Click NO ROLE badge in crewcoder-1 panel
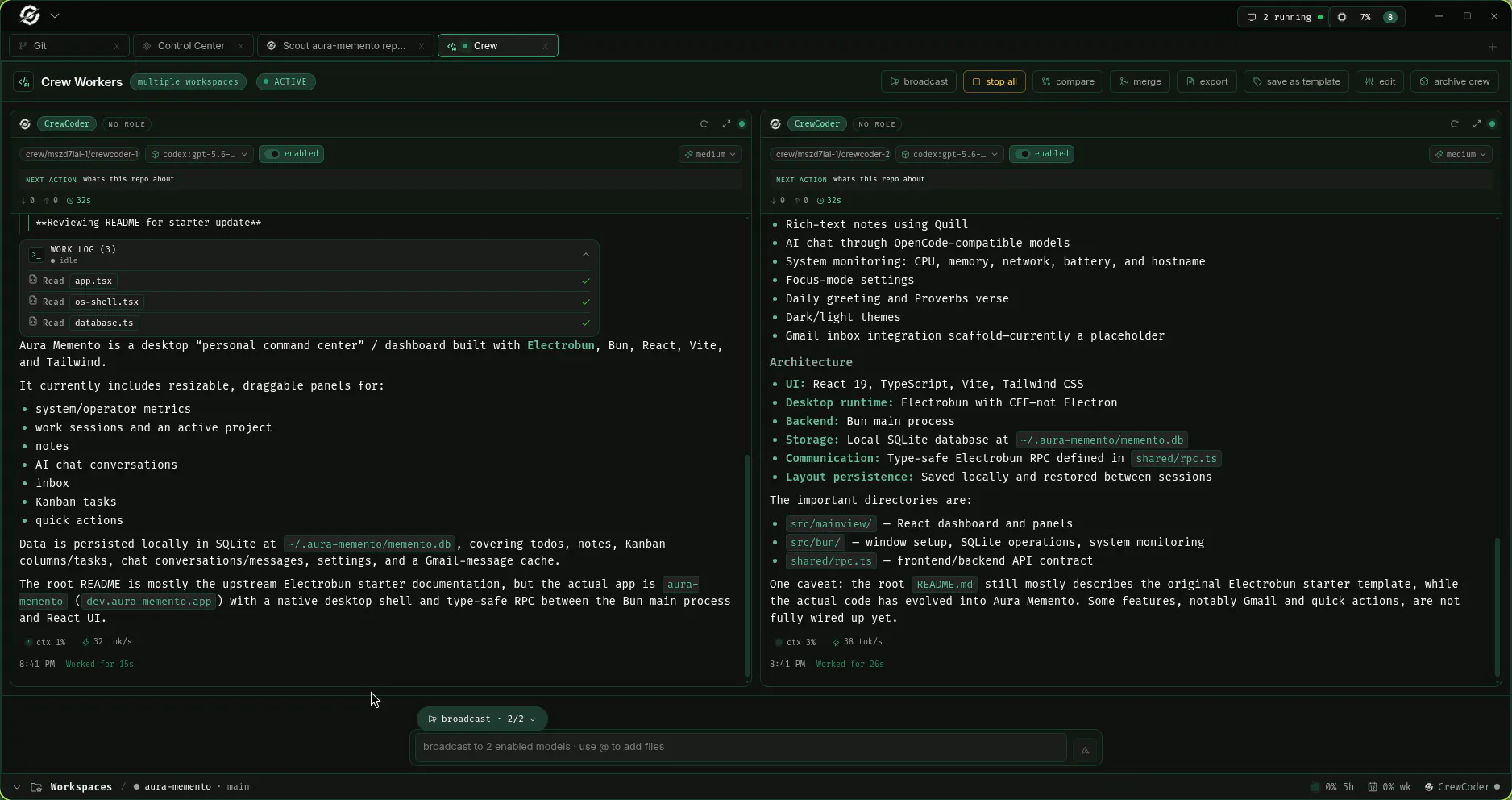The image size is (1512, 800). 127,124
